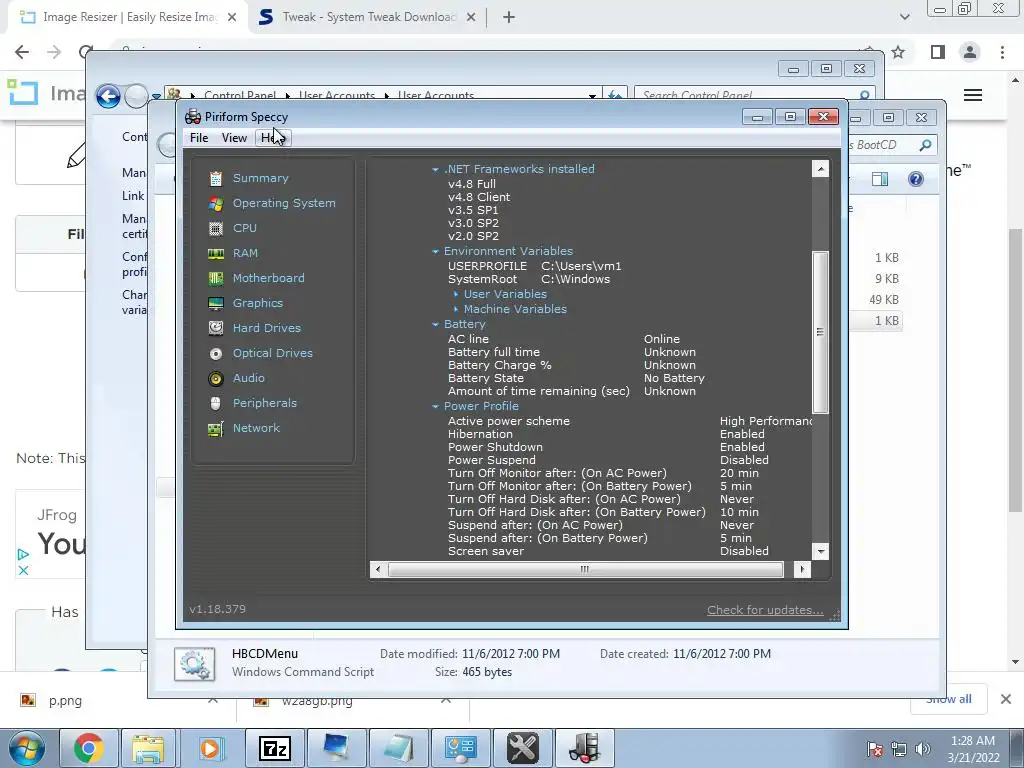Open the File menu in Speccy
The height and width of the screenshot is (768, 1024).
pyautogui.click(x=199, y=138)
